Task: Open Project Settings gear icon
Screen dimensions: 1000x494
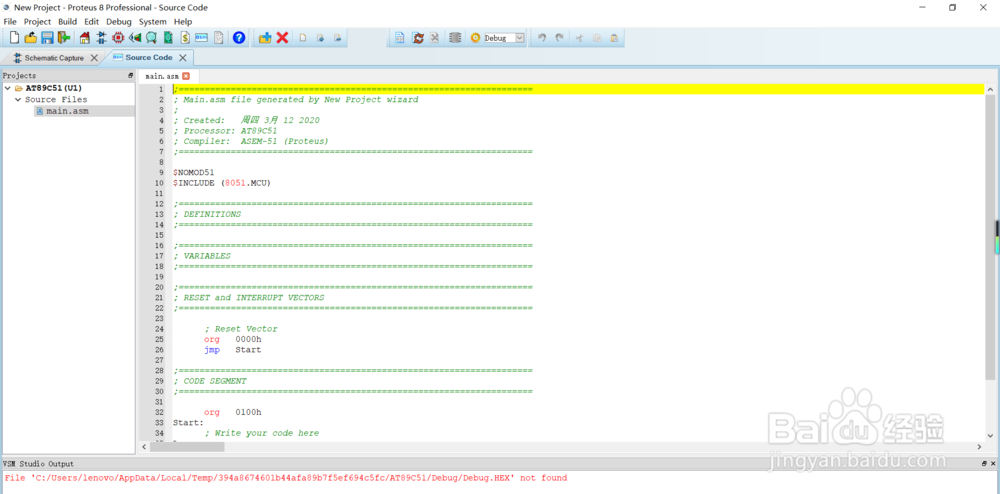Action: click(475, 38)
